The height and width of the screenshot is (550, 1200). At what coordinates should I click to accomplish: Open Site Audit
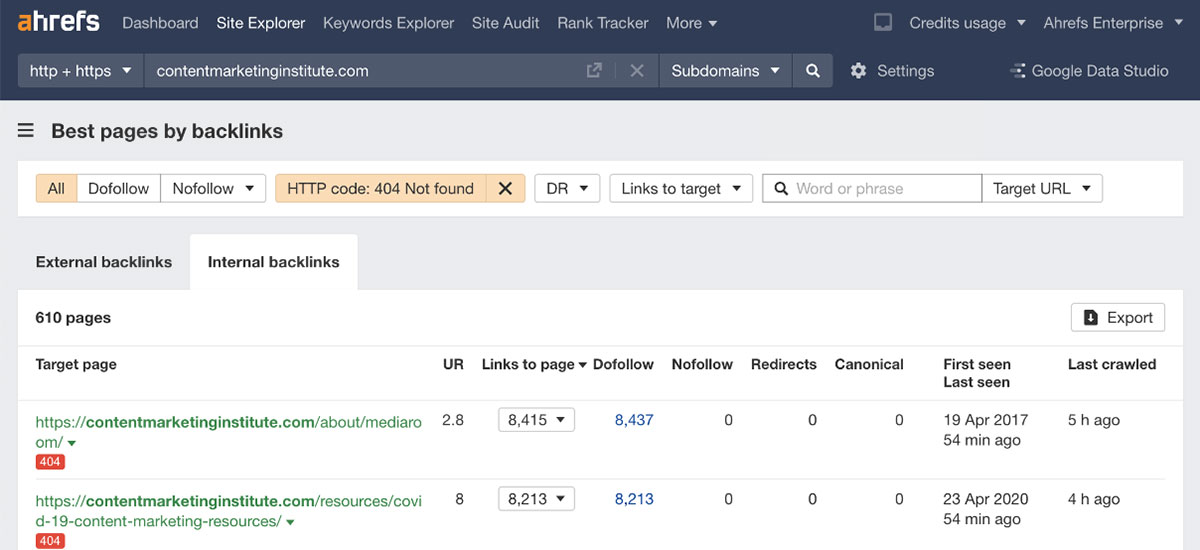[506, 22]
